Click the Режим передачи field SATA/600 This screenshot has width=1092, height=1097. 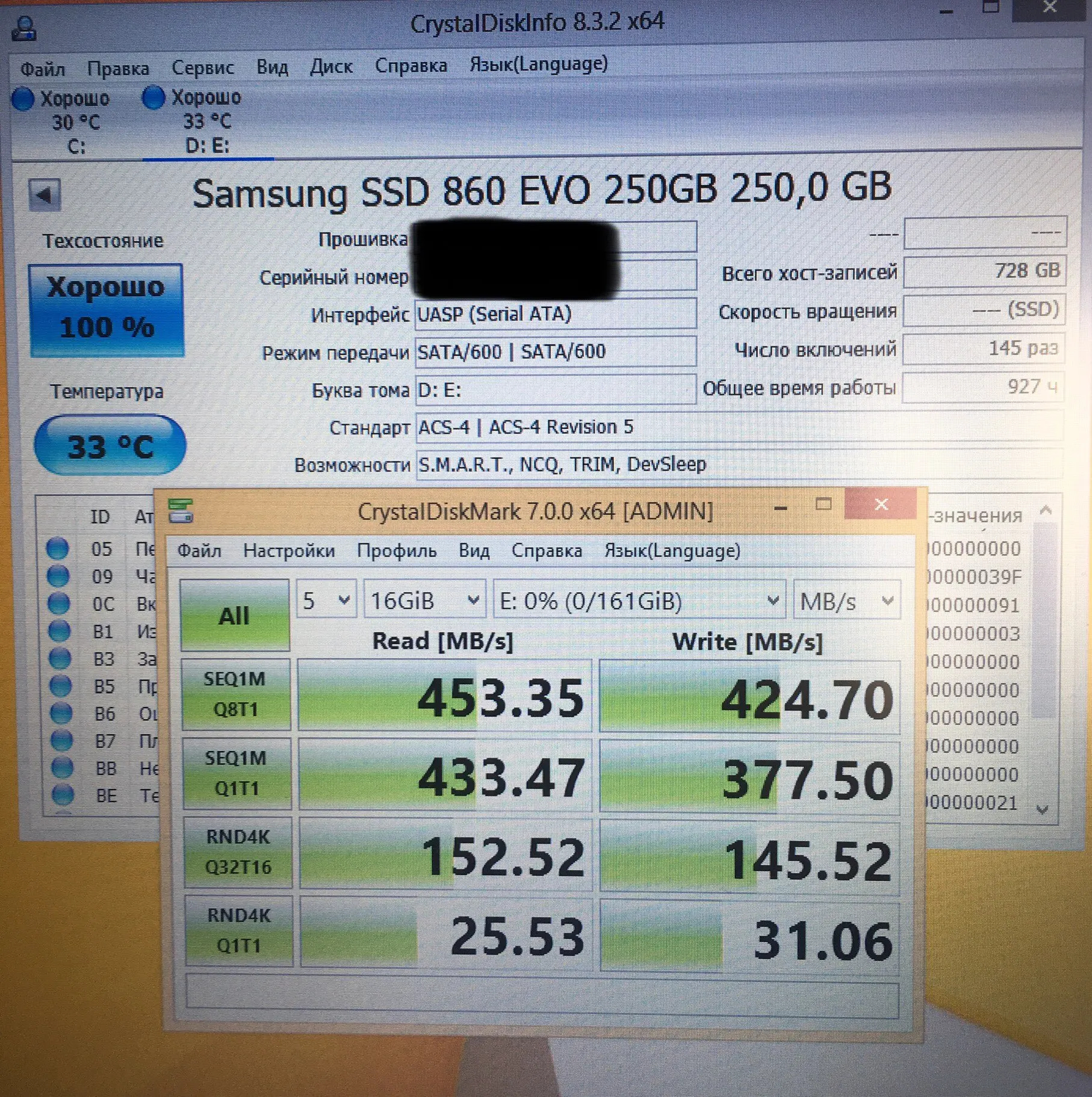pos(556,351)
